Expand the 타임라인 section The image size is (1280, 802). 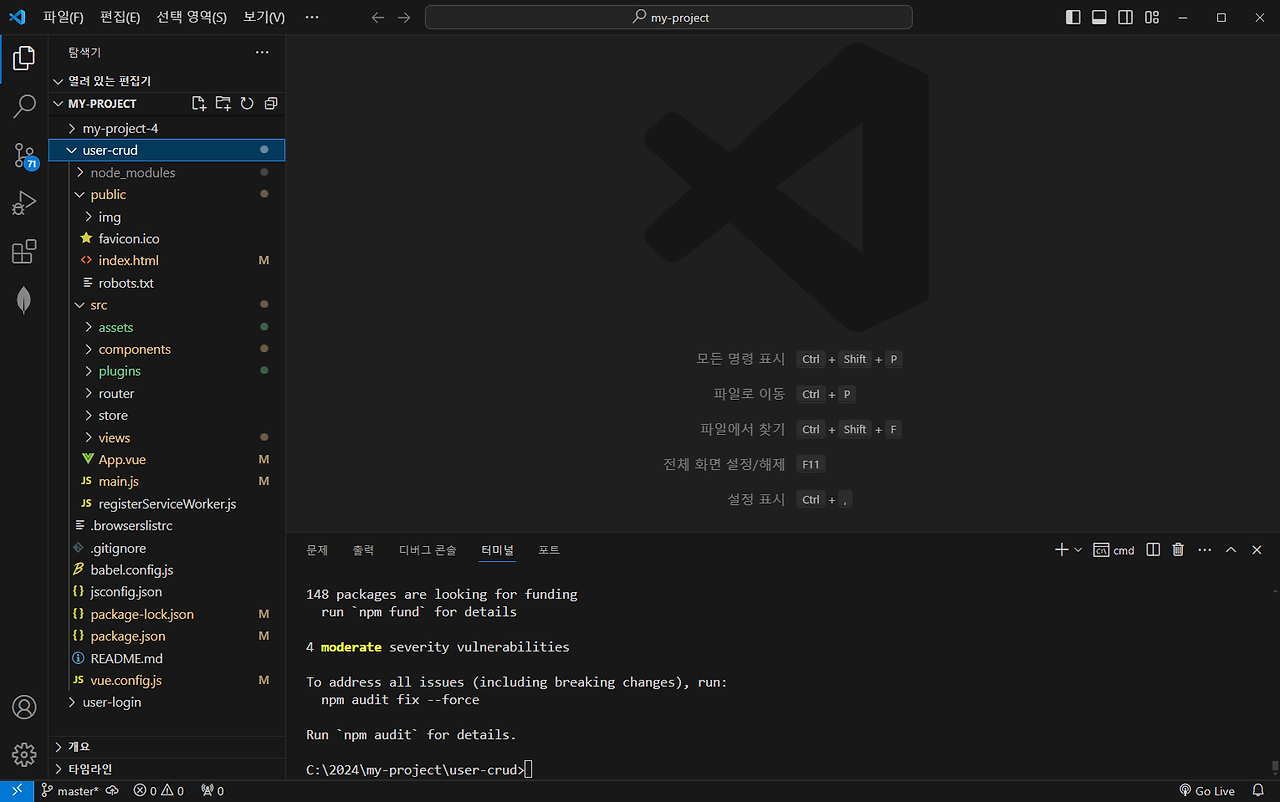(167, 769)
